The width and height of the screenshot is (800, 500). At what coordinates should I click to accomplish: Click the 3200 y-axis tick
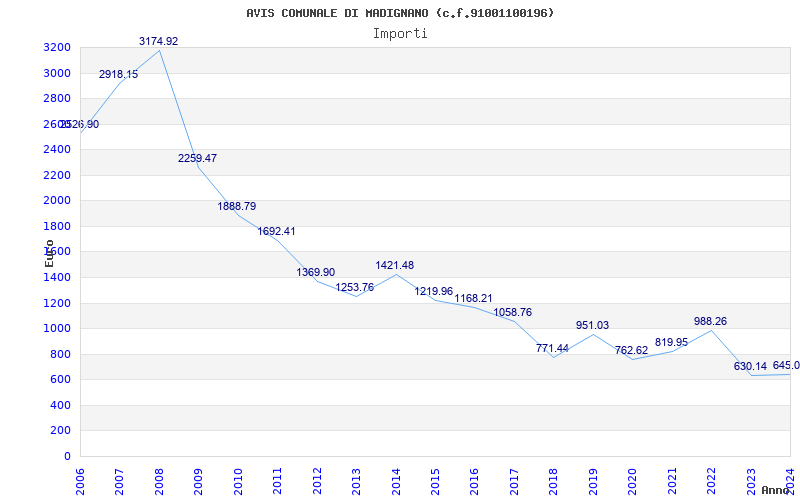coord(57,48)
